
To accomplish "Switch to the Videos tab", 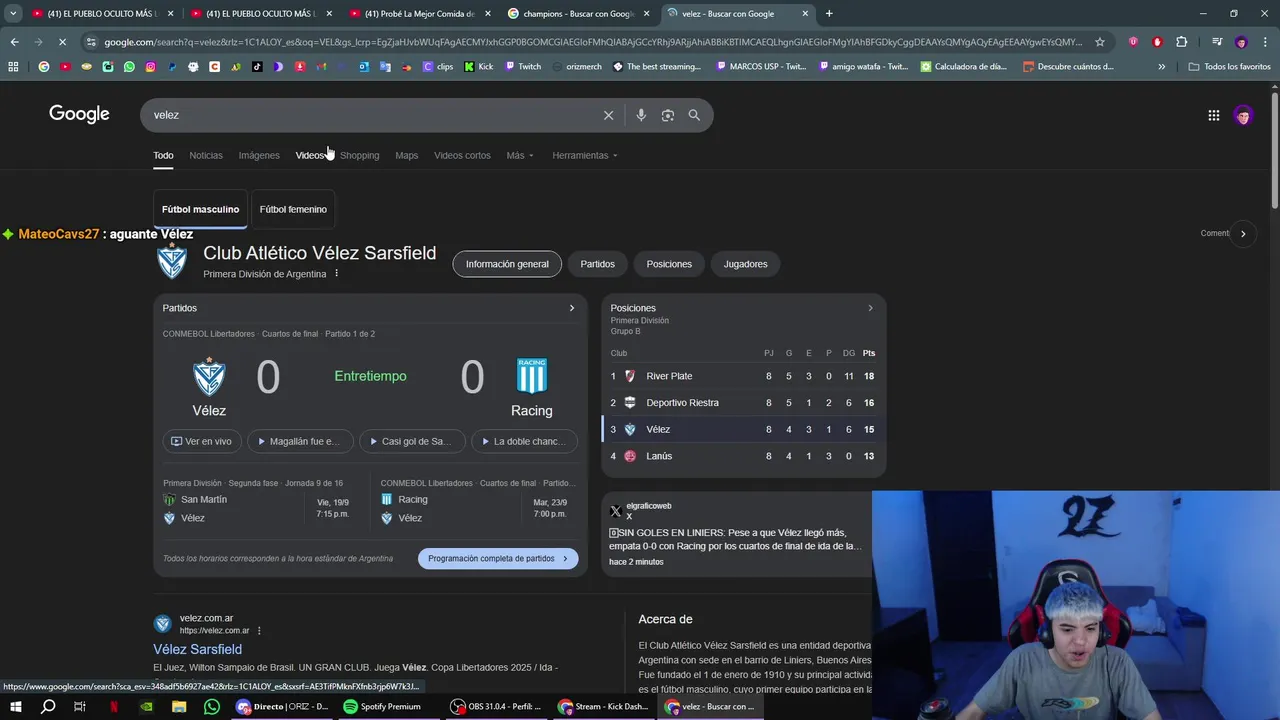I will pyautogui.click(x=310, y=155).
